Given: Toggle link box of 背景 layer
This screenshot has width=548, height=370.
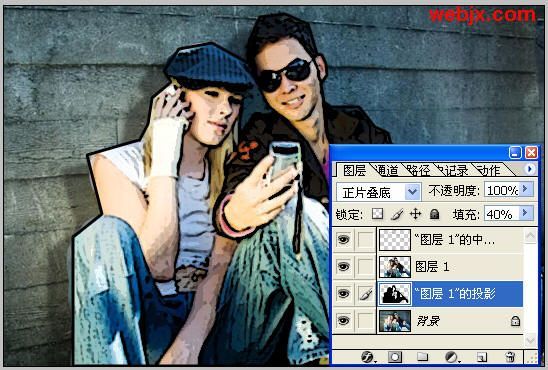Looking at the screenshot, I should (366, 321).
